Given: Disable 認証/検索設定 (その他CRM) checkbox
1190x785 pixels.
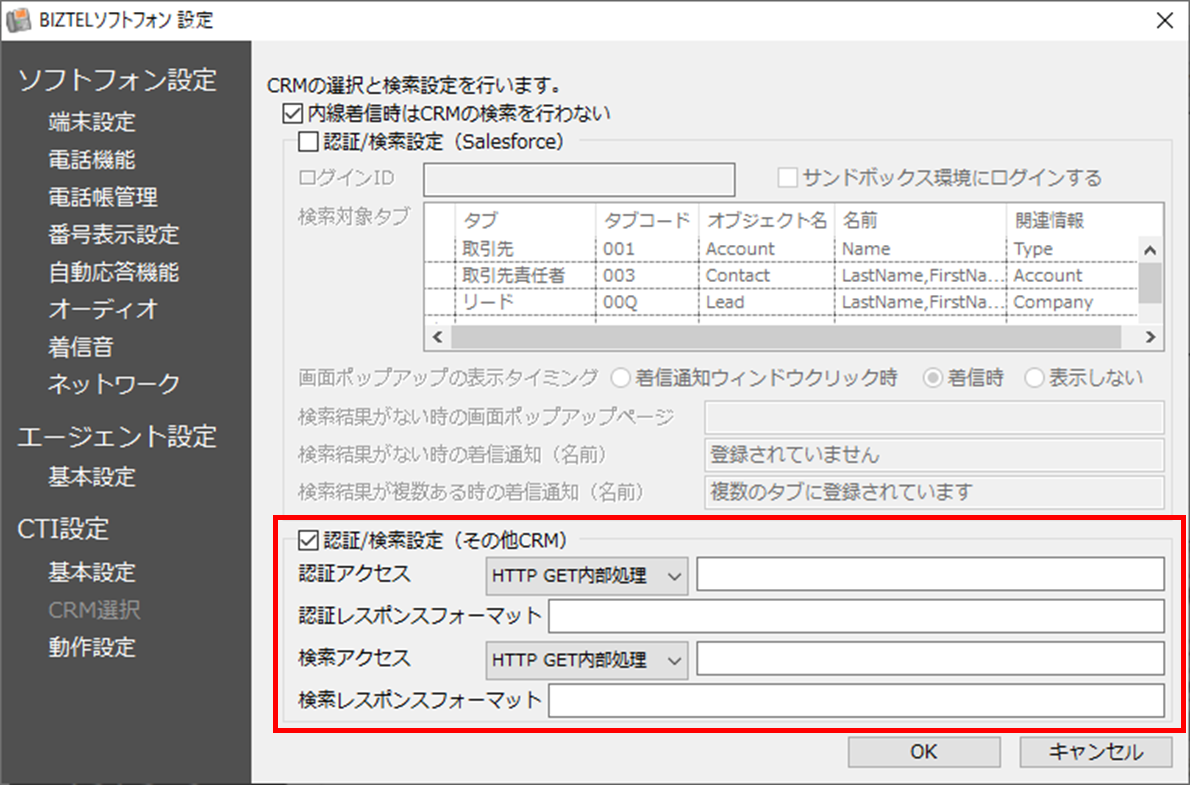Looking at the screenshot, I should [308, 542].
